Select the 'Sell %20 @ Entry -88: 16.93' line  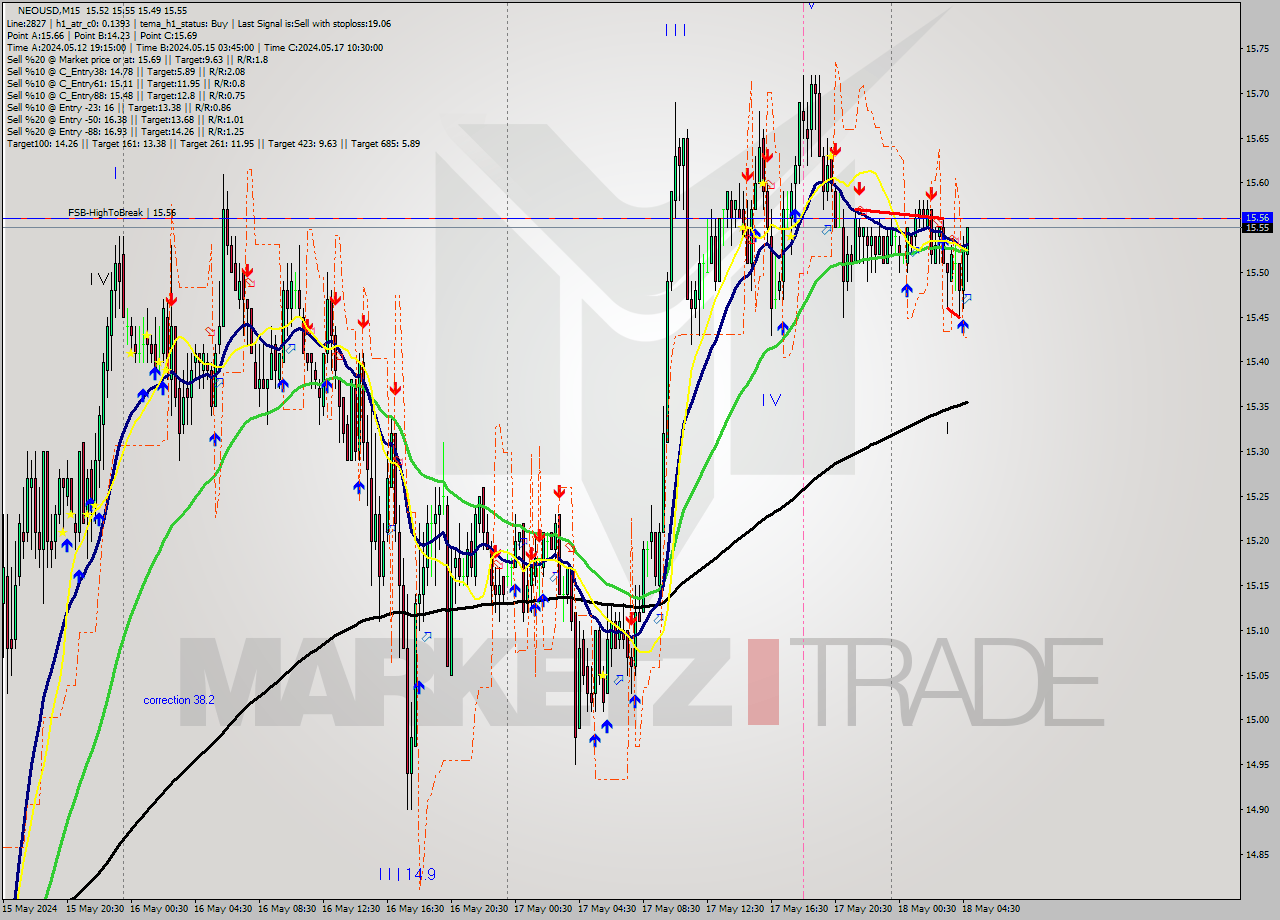pos(125,131)
